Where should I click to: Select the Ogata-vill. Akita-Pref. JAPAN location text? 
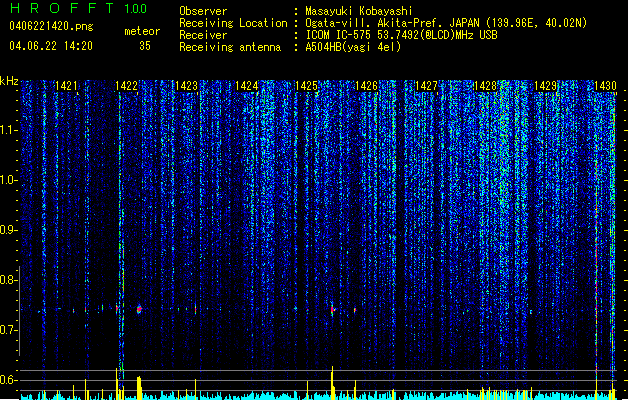click(446, 23)
